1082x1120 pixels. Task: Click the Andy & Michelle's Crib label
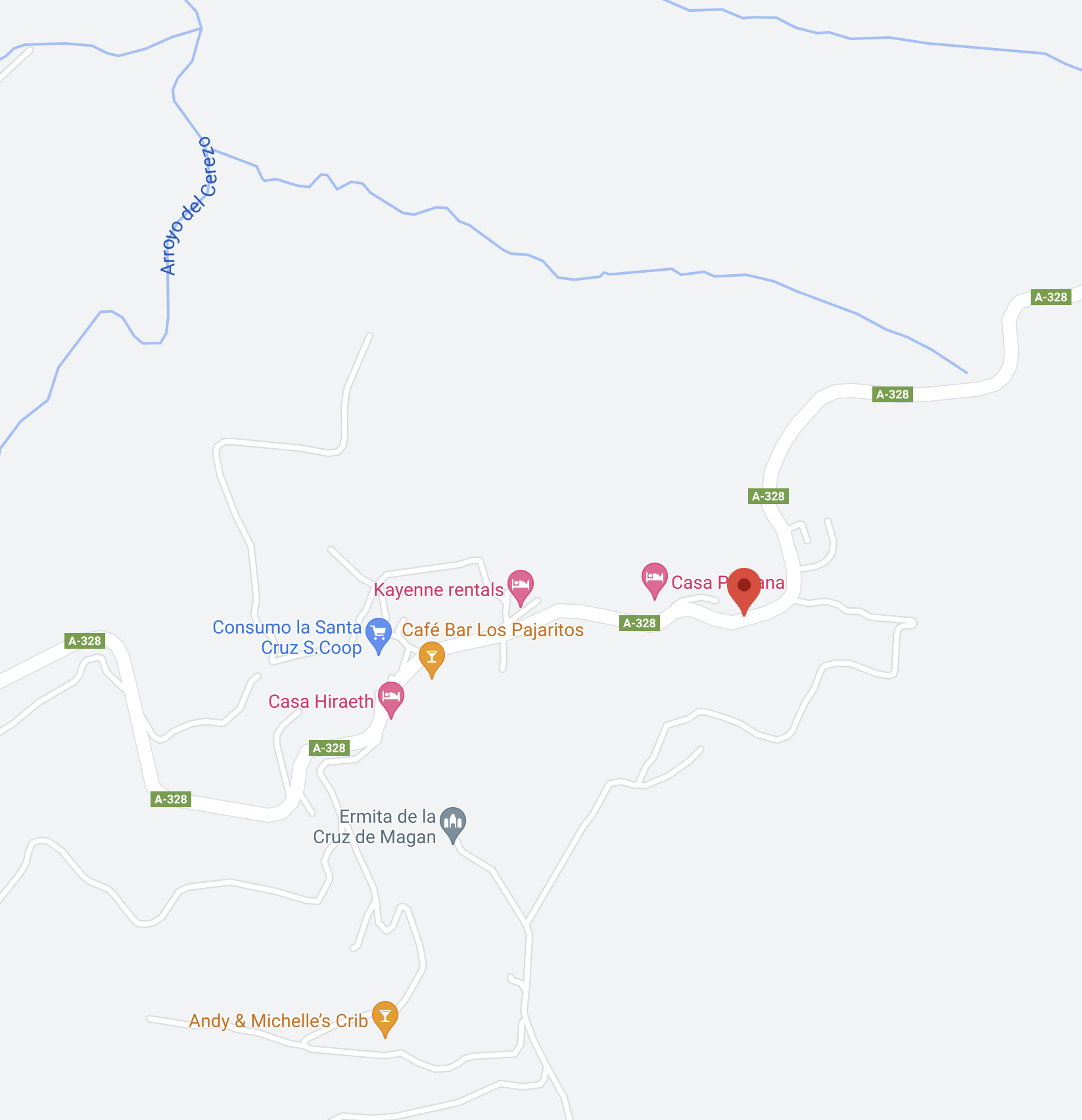click(x=279, y=1021)
